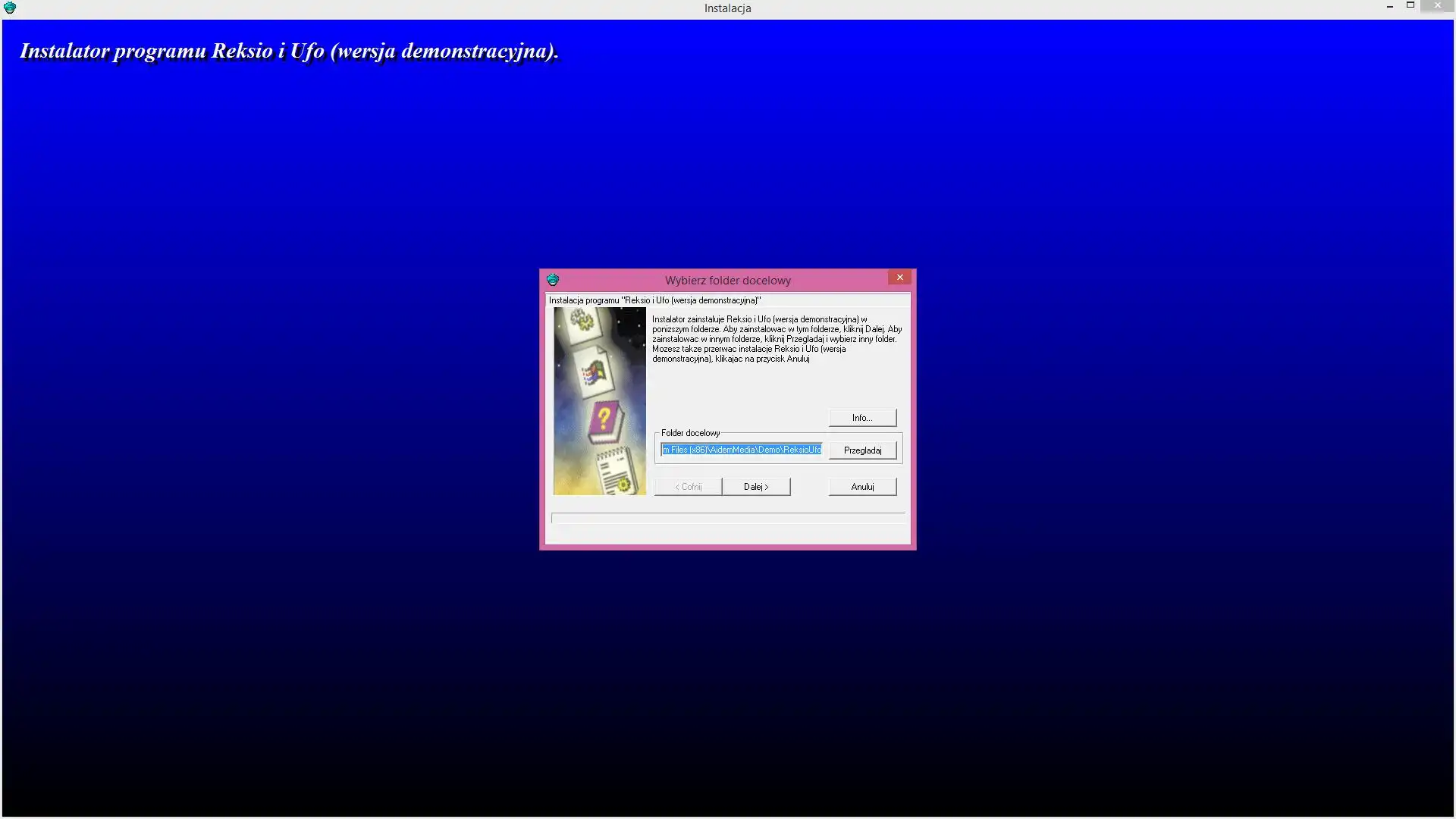
Task: Close the main Instalacja window
Action: tap(1437, 6)
